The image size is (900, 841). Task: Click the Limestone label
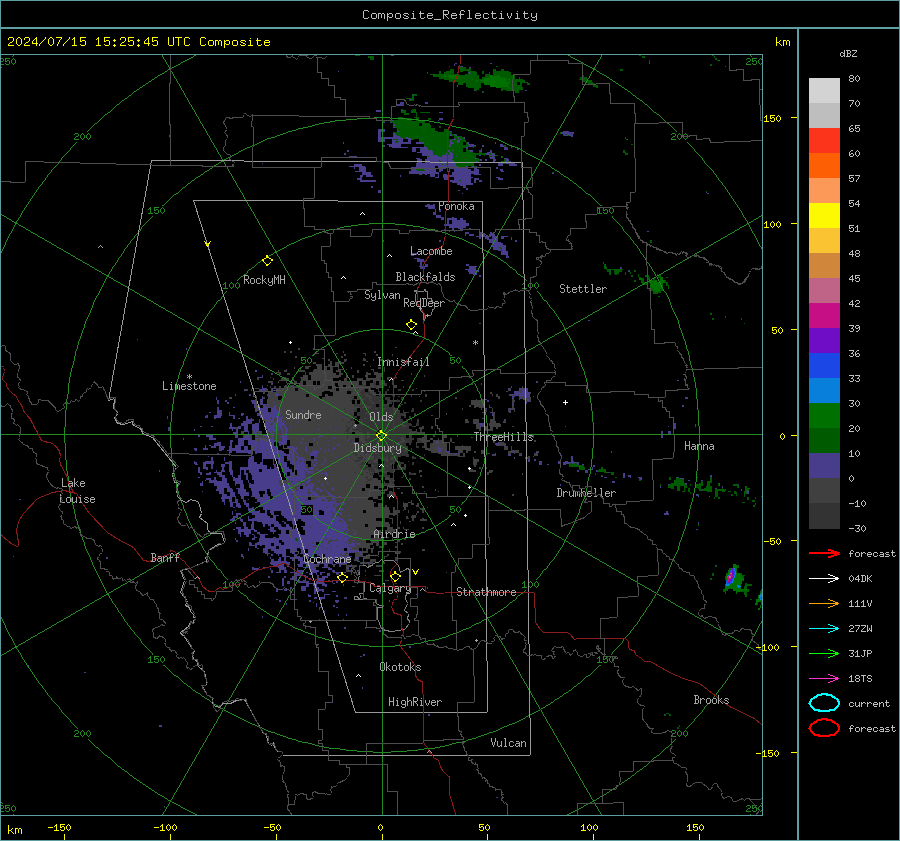189,386
